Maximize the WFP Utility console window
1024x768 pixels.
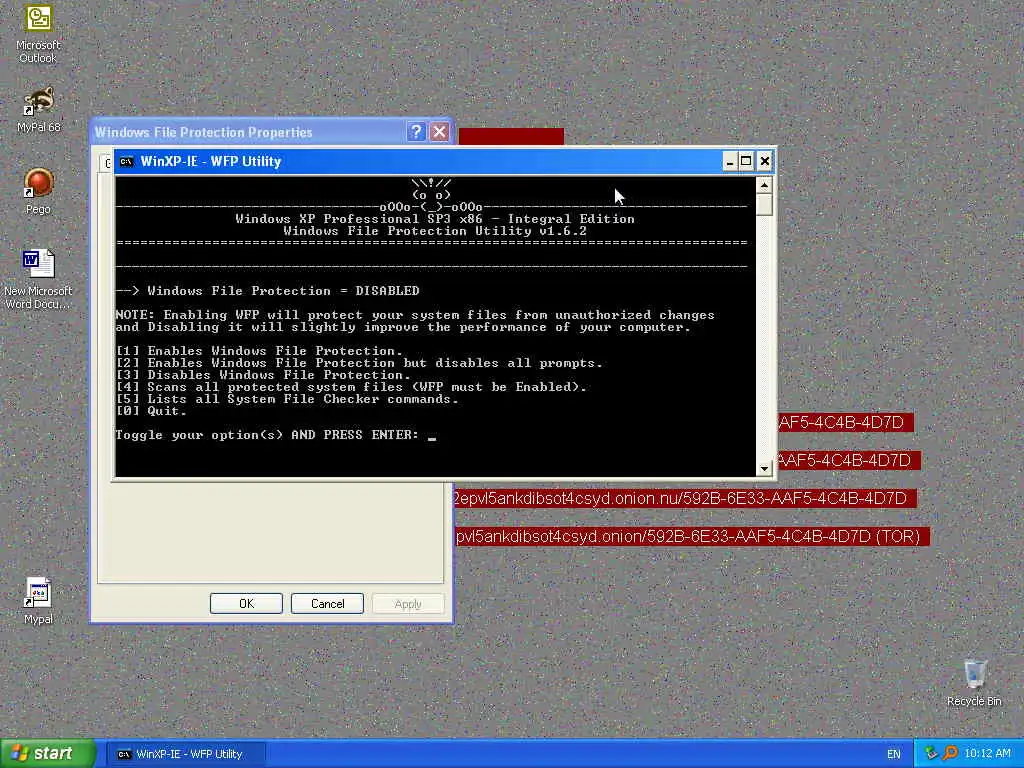coord(746,161)
